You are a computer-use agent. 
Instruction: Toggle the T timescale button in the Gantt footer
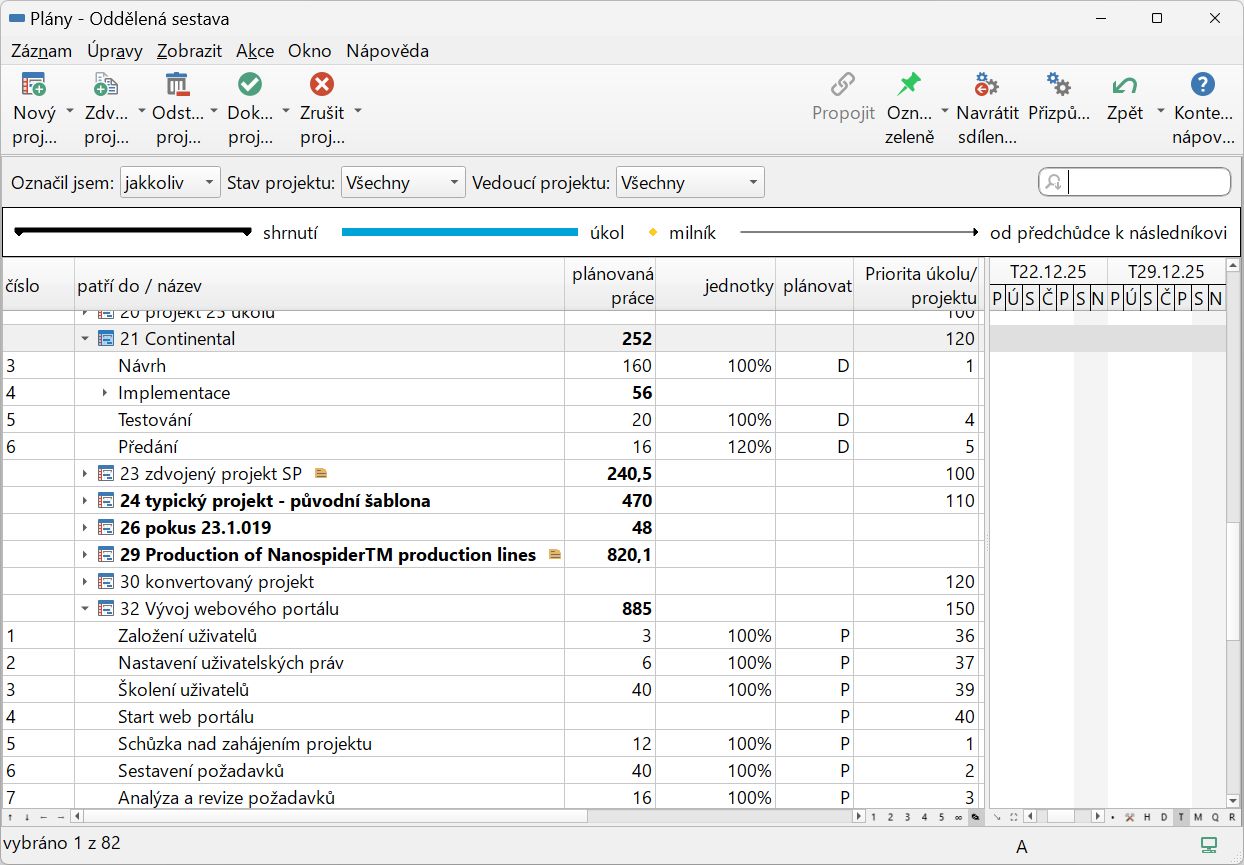[1180, 817]
